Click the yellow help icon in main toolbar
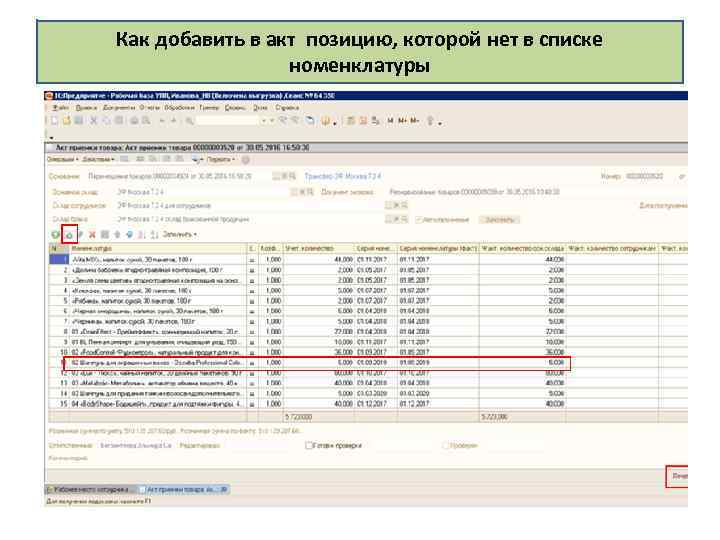The height and width of the screenshot is (540, 720). coord(325,121)
